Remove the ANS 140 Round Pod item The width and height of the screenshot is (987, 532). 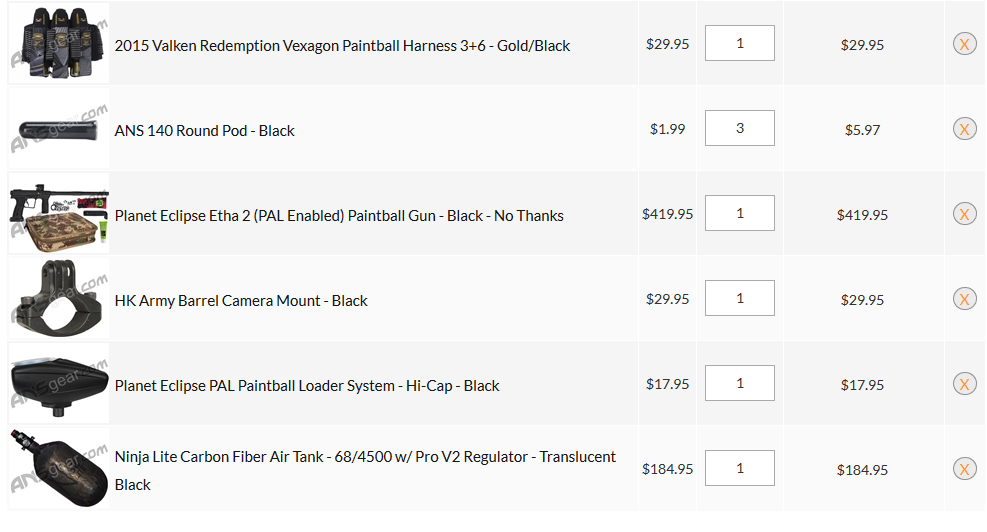click(964, 129)
